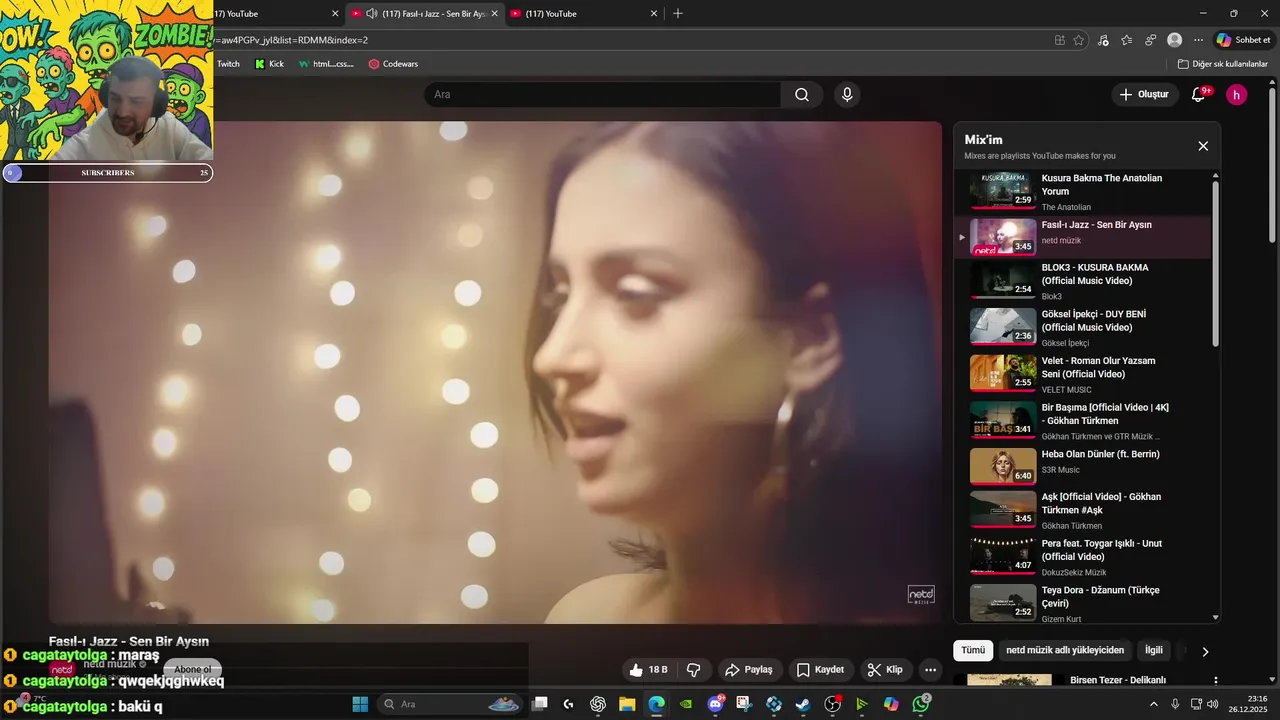Open a new browser tab
This screenshot has height=720, width=1280.
678,14
